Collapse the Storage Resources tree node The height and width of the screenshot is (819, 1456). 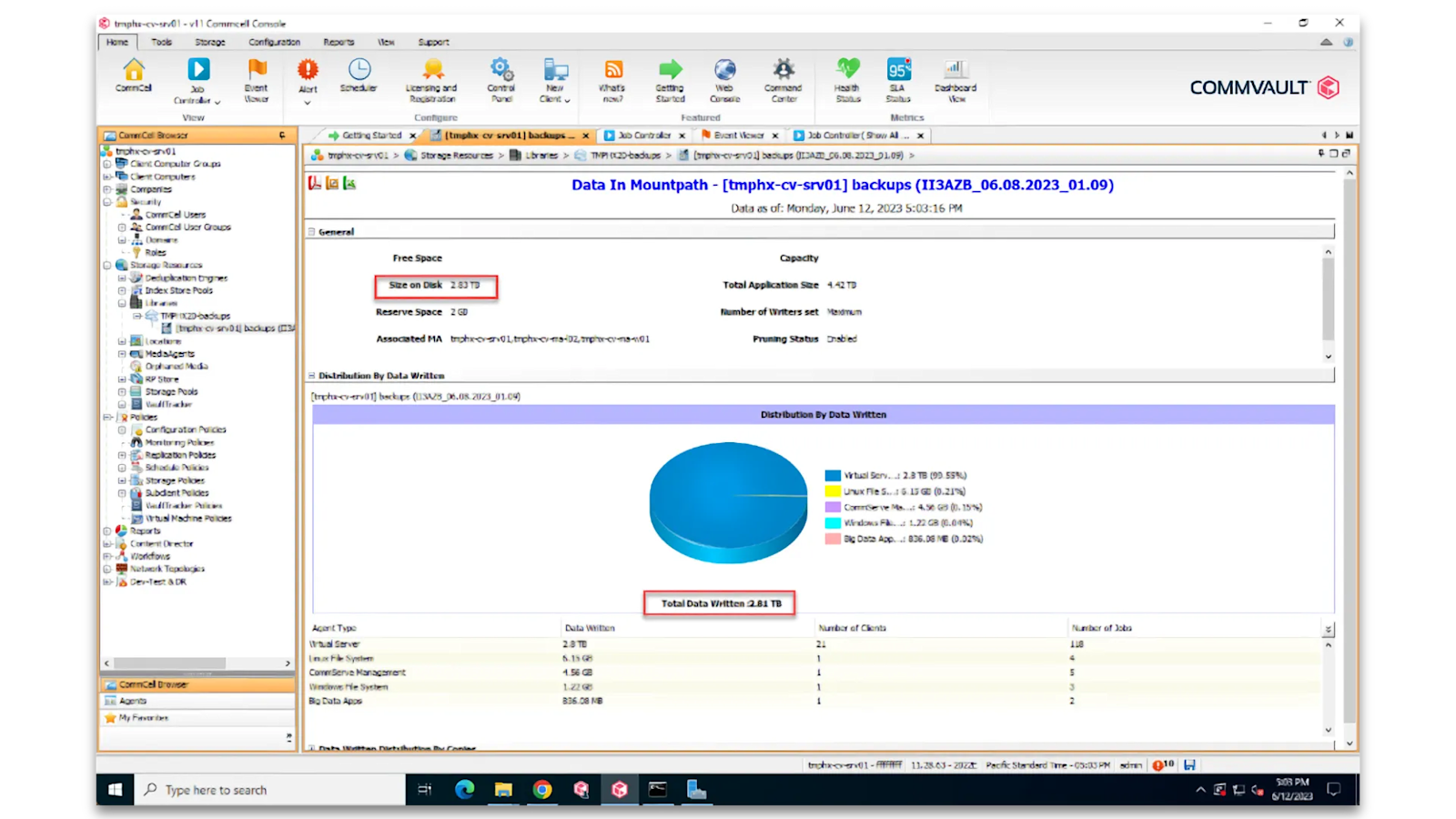[106, 266]
